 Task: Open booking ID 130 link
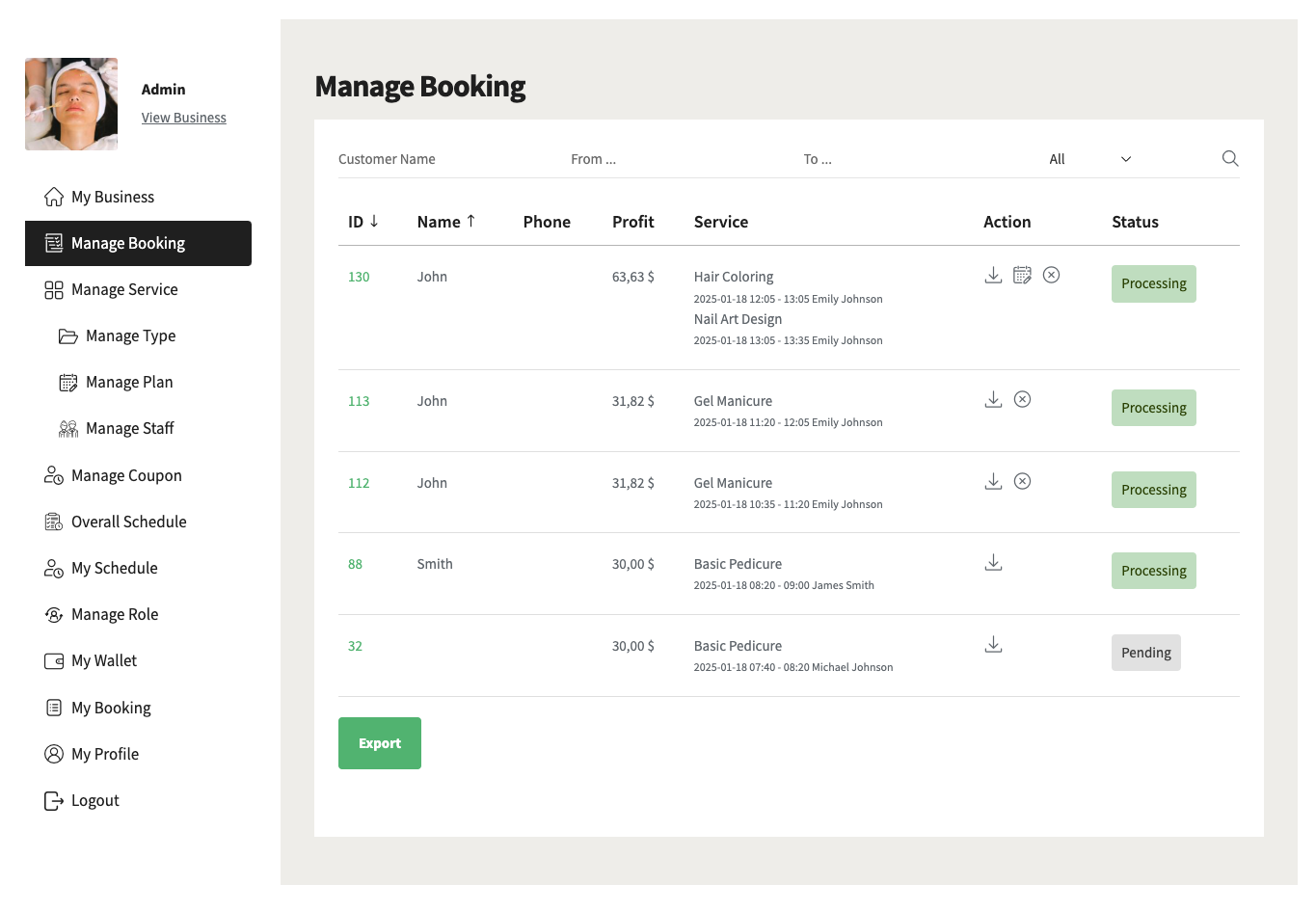click(x=359, y=277)
